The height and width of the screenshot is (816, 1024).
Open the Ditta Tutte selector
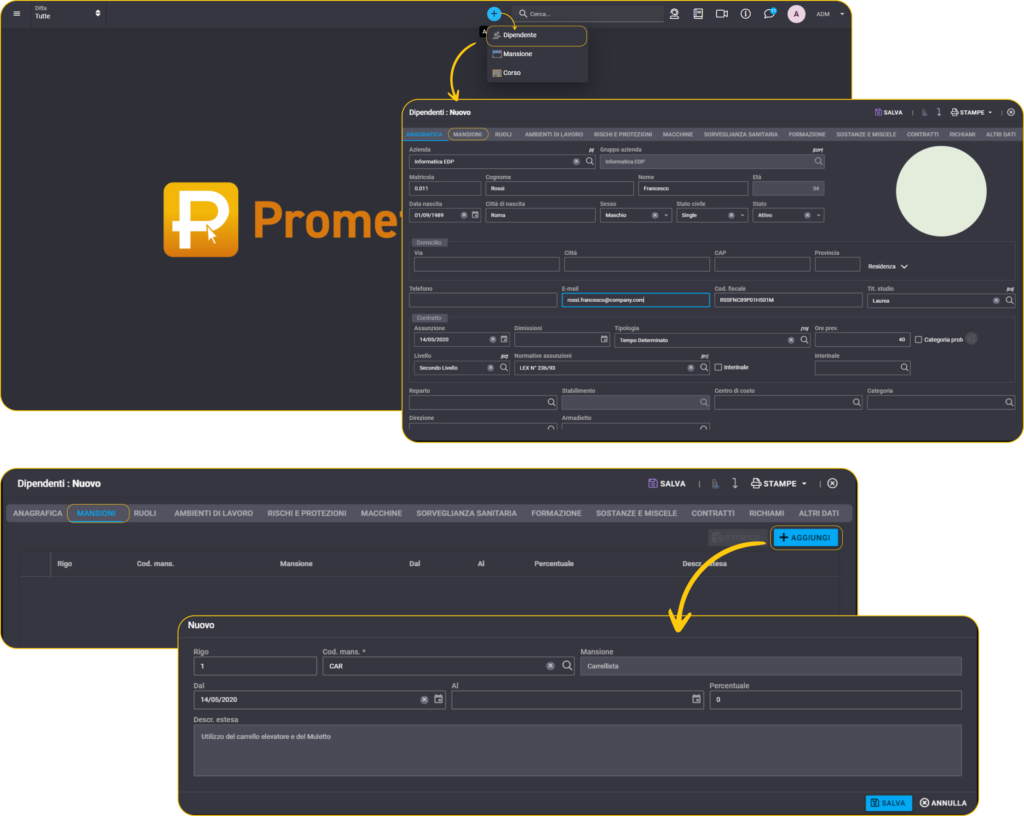pyautogui.click(x=68, y=13)
